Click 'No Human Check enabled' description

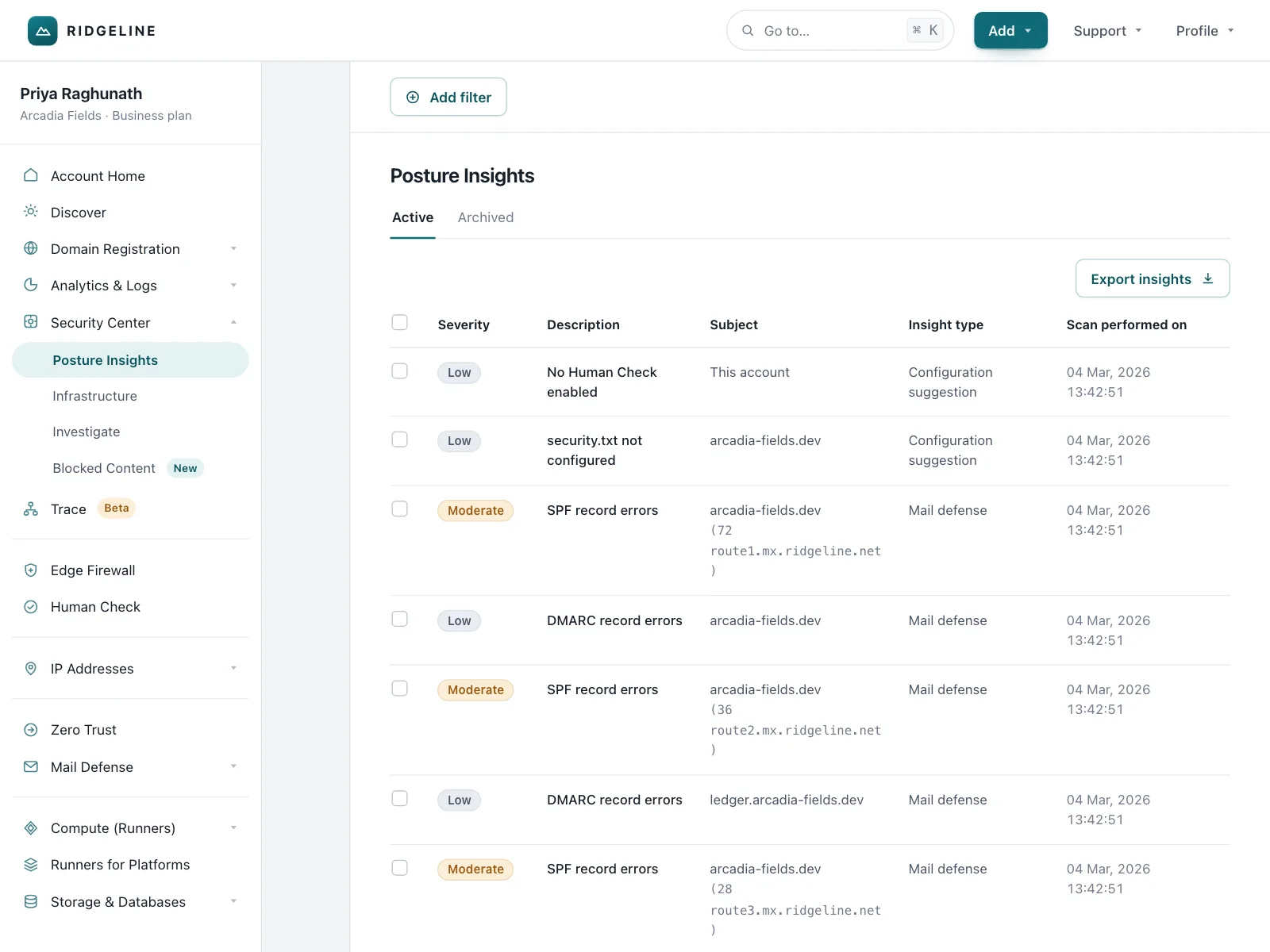point(602,382)
